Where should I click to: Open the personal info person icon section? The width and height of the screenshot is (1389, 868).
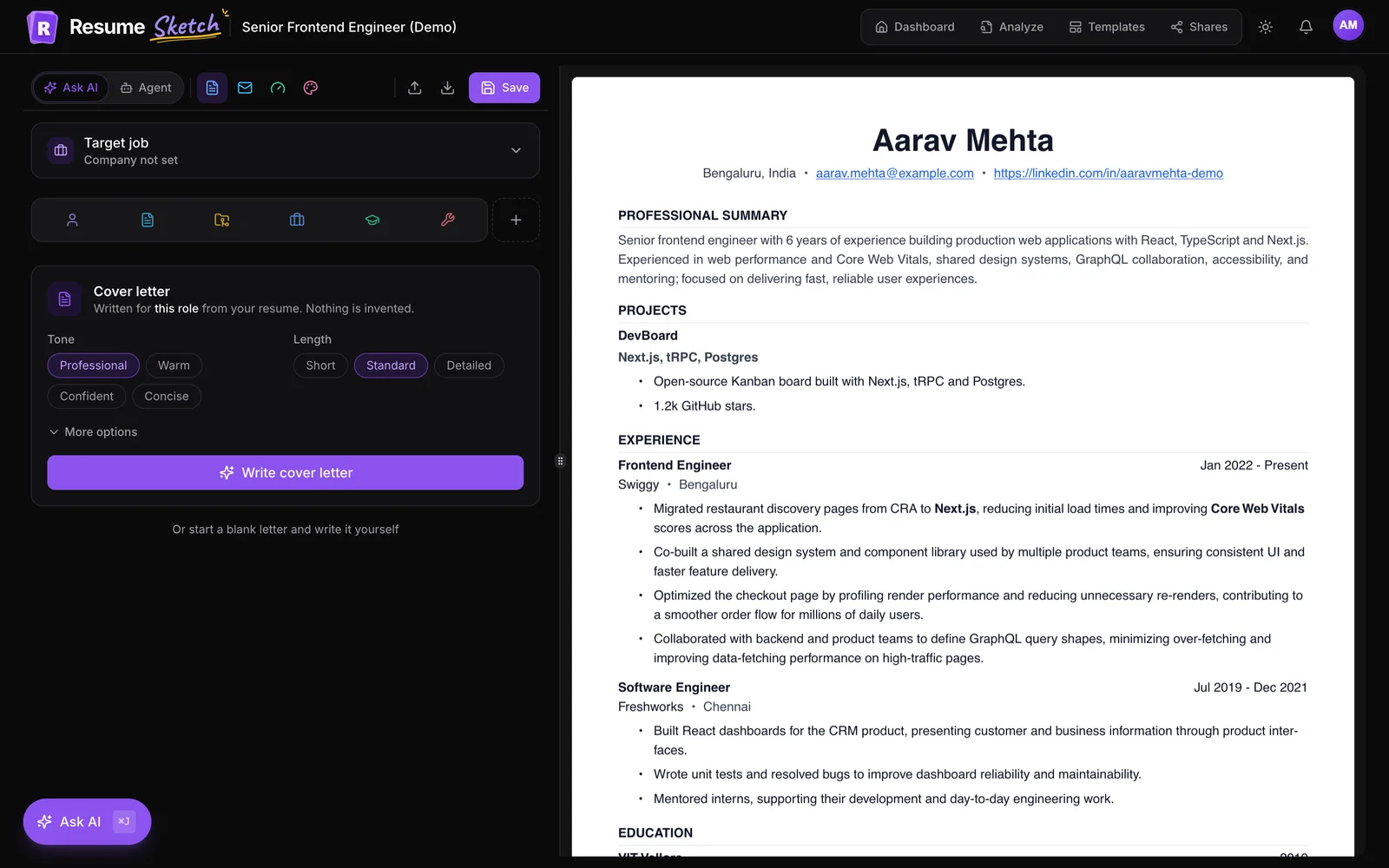tap(72, 220)
